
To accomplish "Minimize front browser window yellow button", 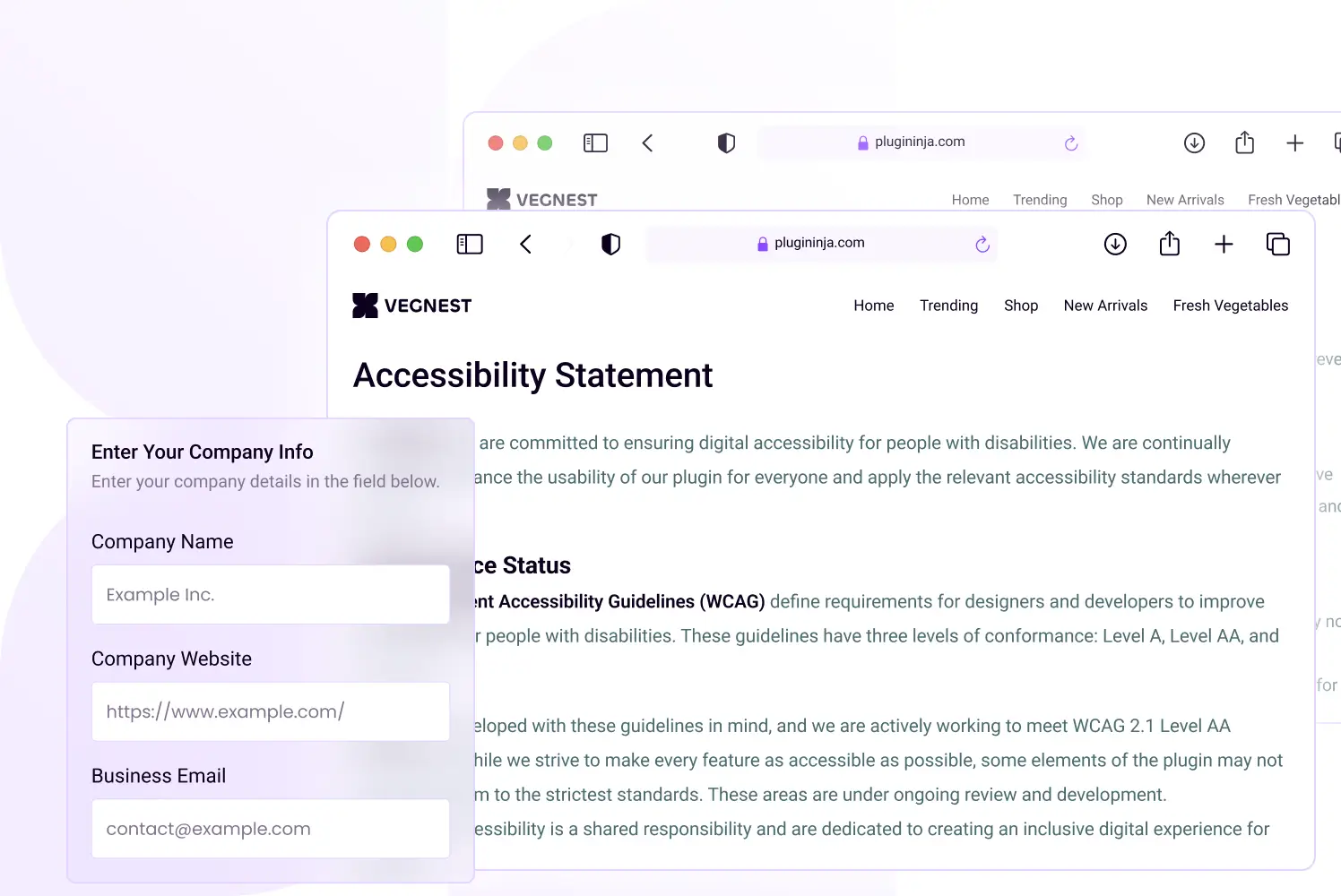I will 388,244.
